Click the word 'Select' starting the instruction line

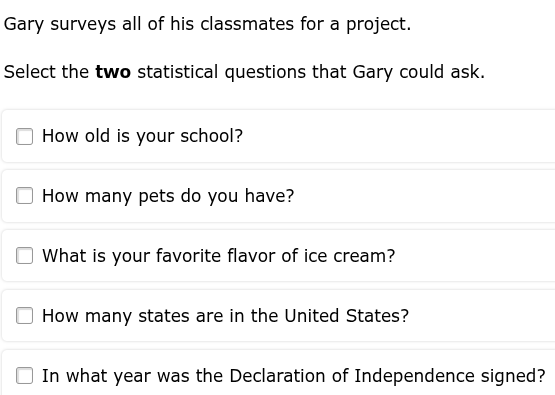(x=29, y=72)
